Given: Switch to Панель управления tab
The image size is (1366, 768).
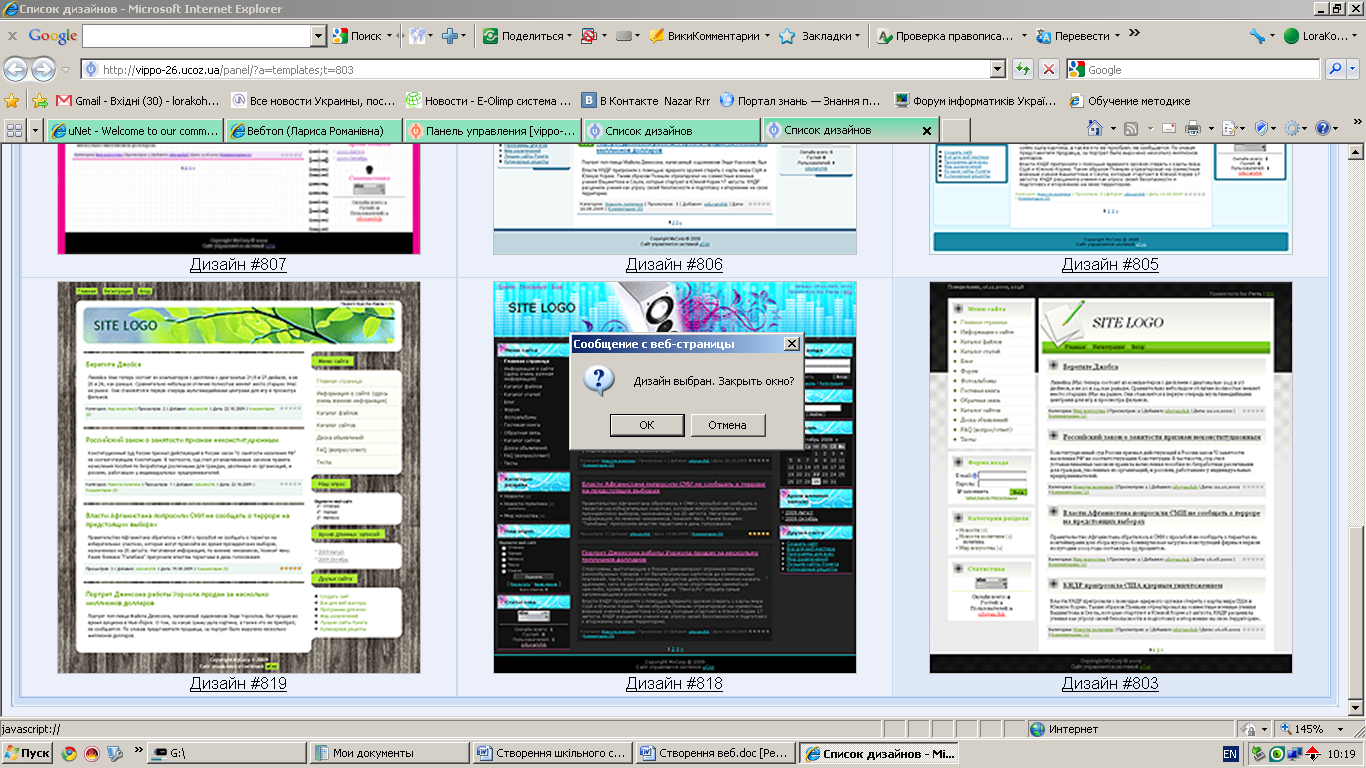Looking at the screenshot, I should coord(493,130).
